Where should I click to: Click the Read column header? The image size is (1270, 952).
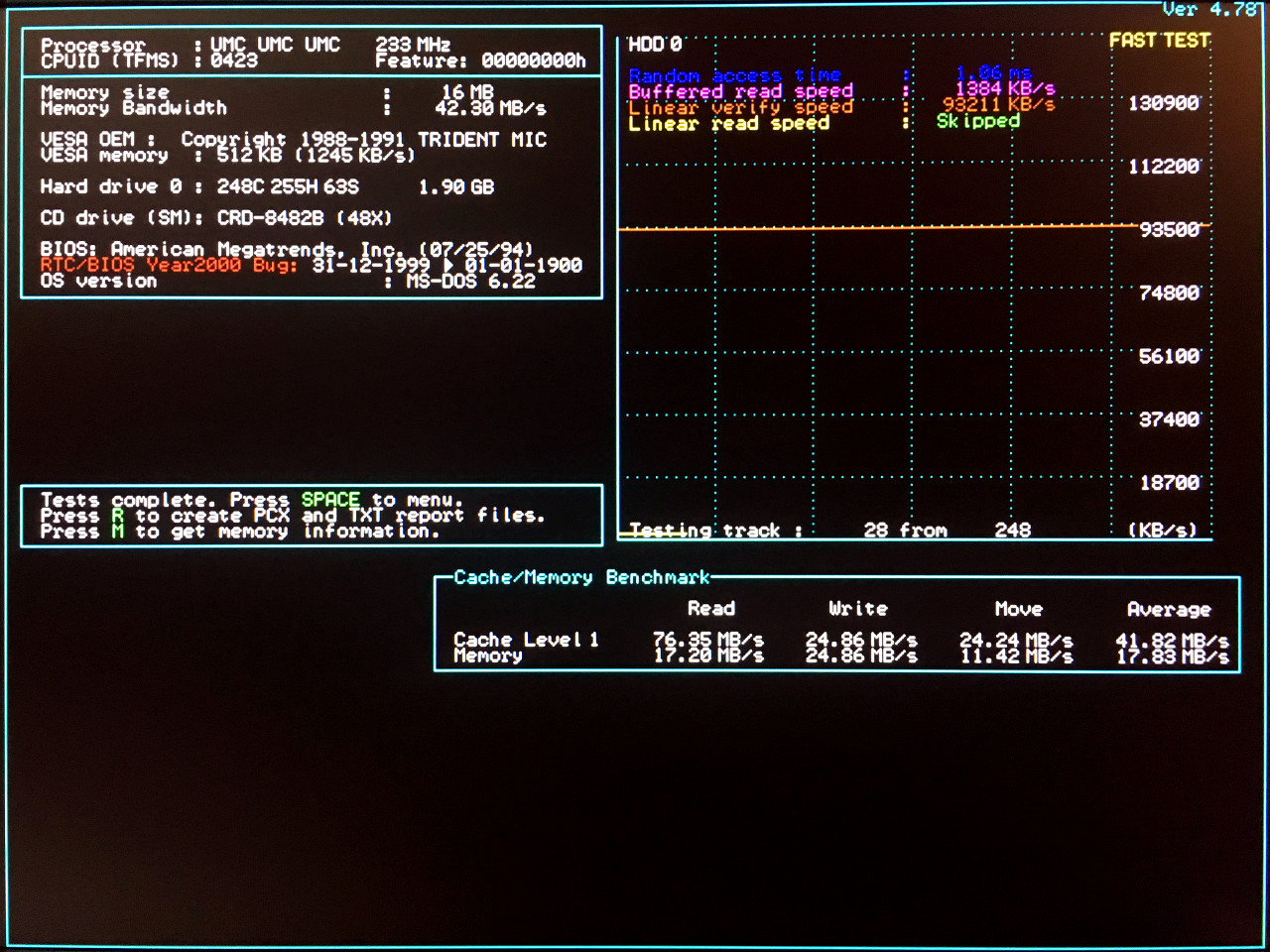tap(711, 609)
